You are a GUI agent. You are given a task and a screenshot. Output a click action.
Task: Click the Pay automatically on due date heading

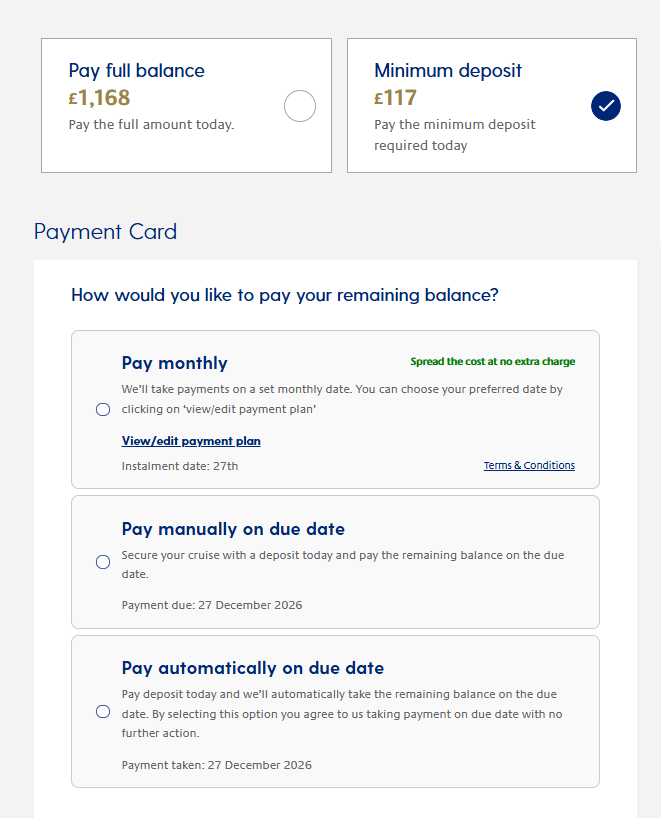(x=253, y=668)
